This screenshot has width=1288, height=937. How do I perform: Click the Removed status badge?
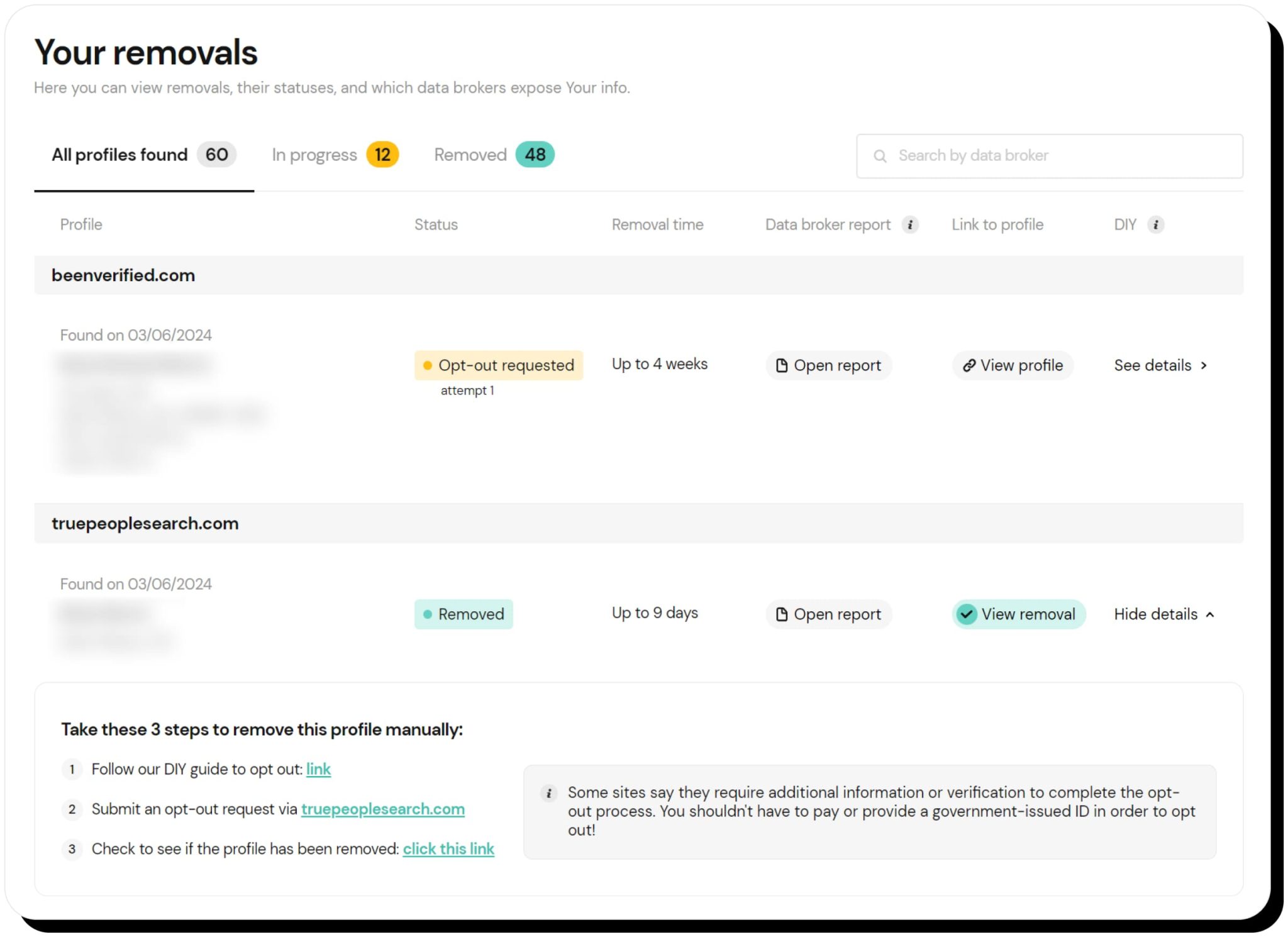[464, 614]
